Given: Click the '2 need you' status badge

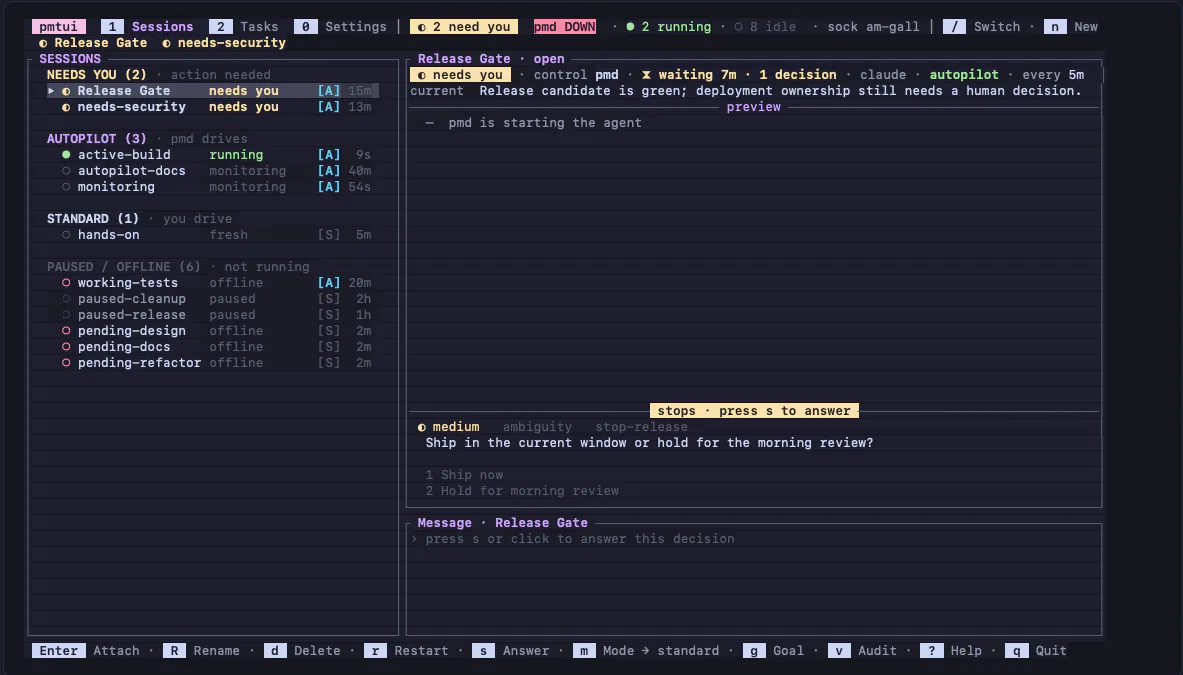Looking at the screenshot, I should tap(464, 26).
